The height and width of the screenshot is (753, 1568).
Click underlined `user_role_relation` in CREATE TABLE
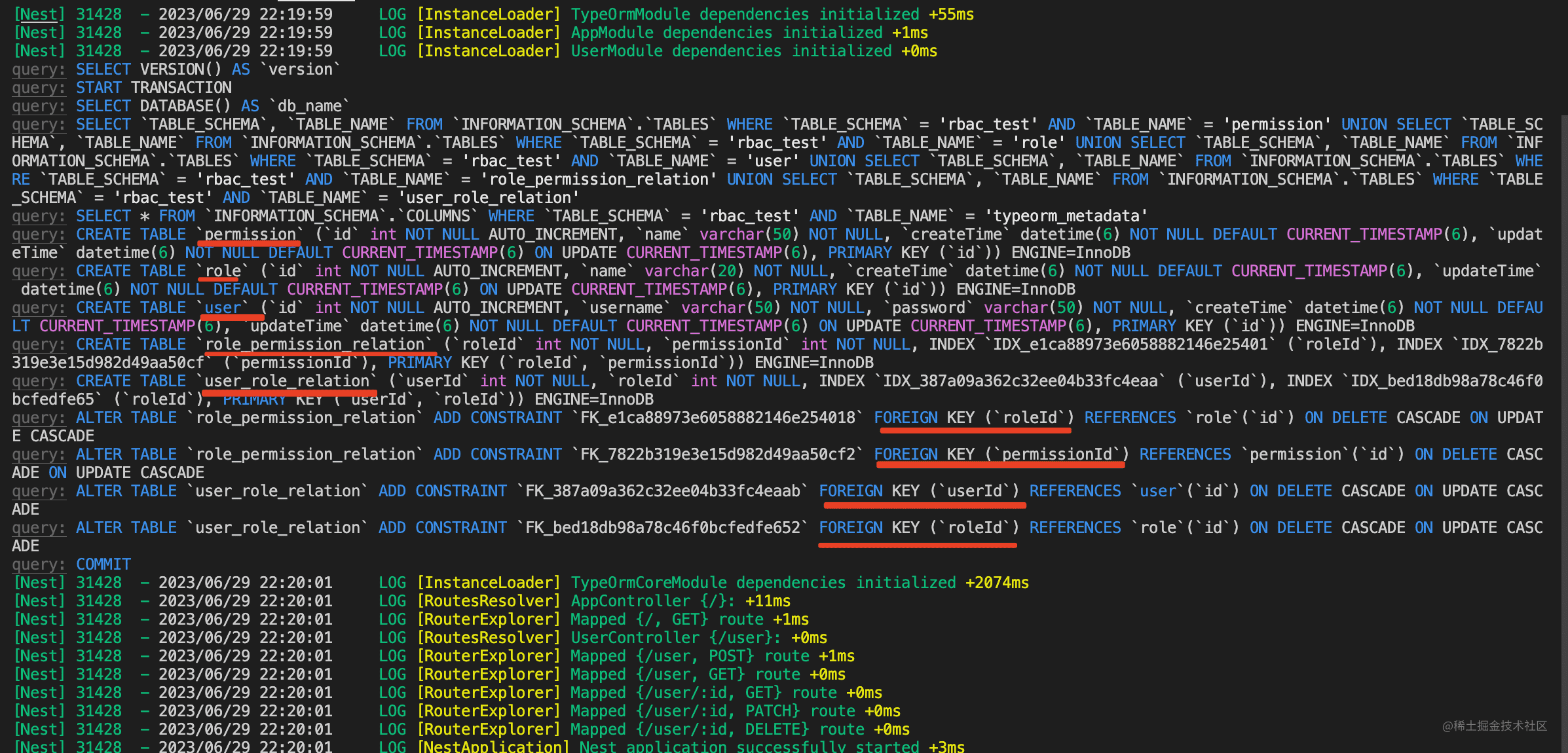[x=288, y=381]
